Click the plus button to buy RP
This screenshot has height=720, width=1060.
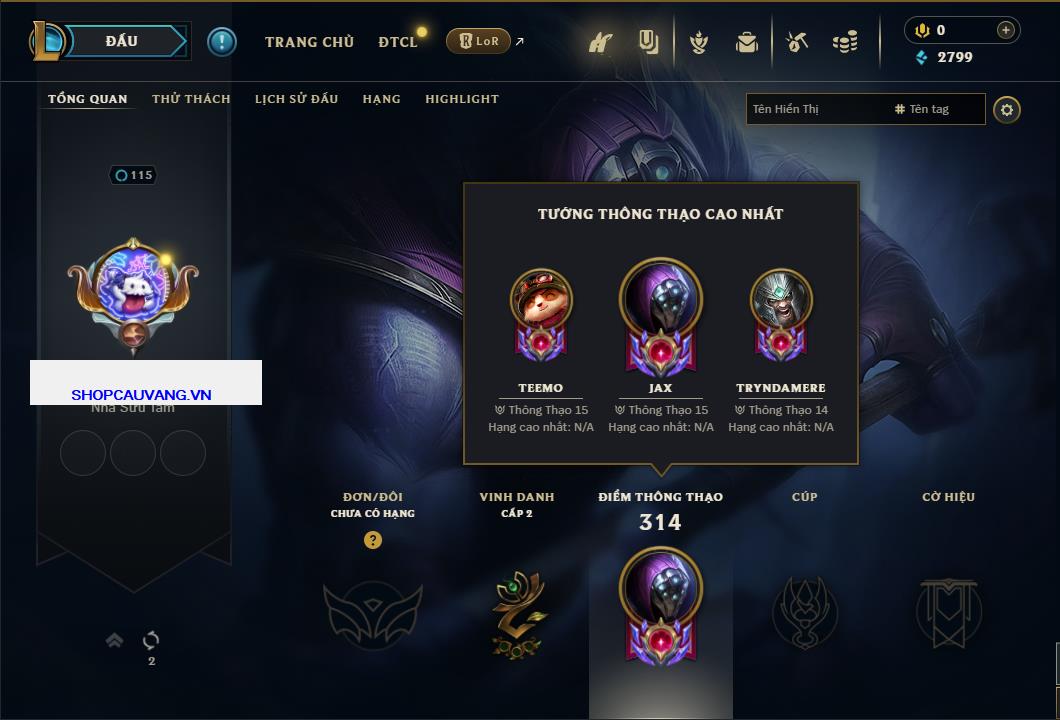point(1005,30)
